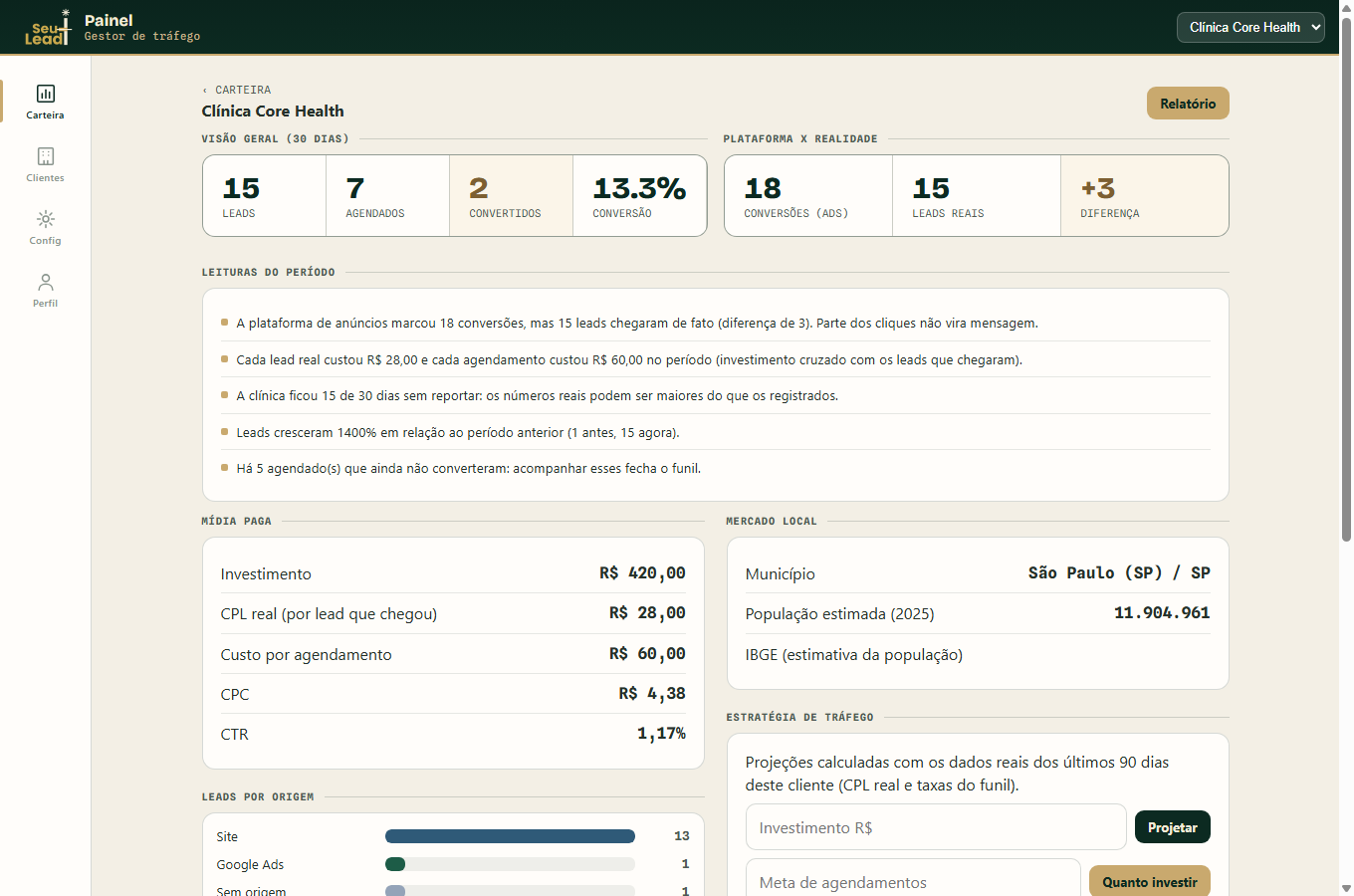Click the page vertical scrollbar
Viewport: 1354px width, 896px height.
click(x=1346, y=279)
